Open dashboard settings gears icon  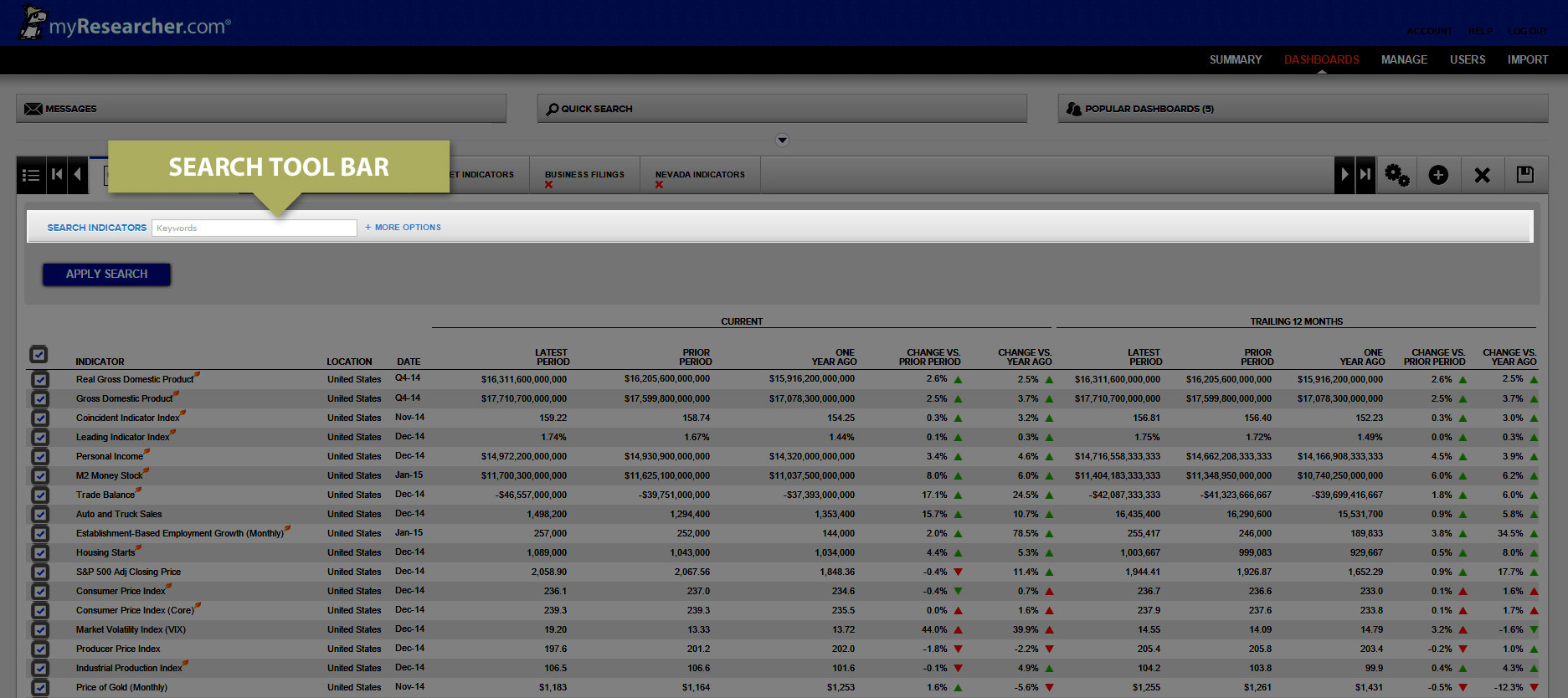pos(1396,175)
